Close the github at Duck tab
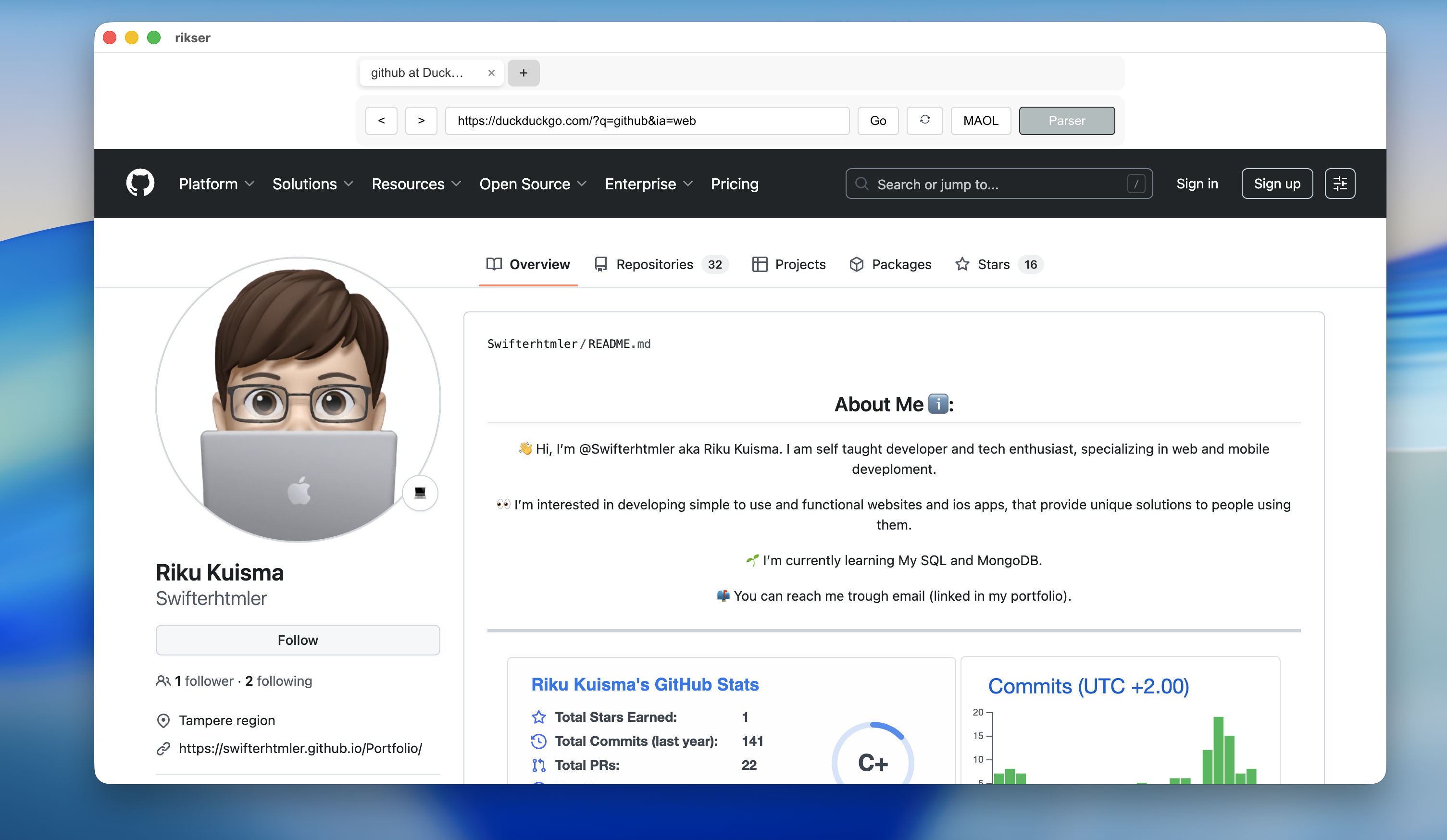Viewport: 1447px width, 840px height. pyautogui.click(x=491, y=73)
